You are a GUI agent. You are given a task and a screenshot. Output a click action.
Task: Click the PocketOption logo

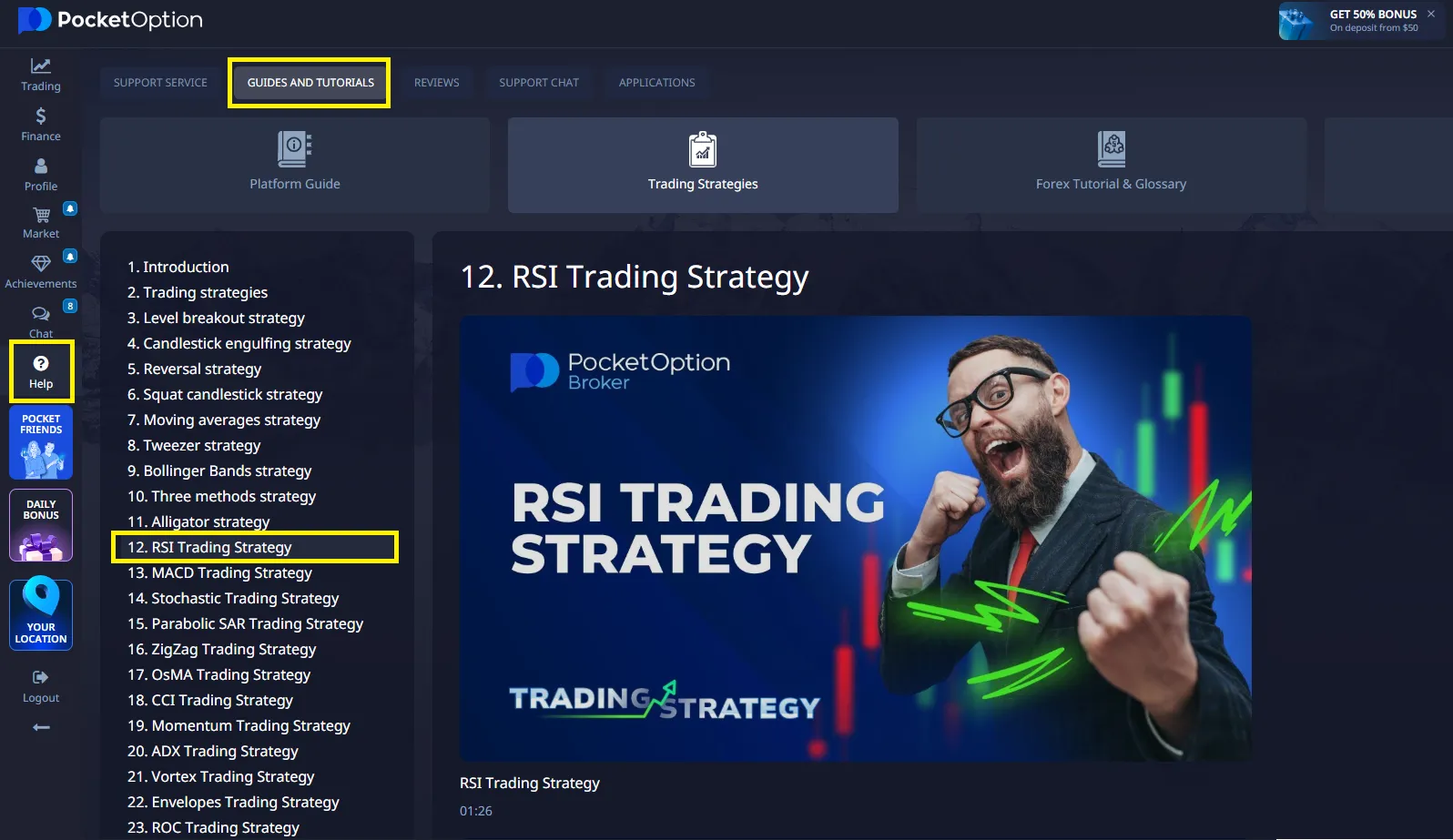[110, 20]
